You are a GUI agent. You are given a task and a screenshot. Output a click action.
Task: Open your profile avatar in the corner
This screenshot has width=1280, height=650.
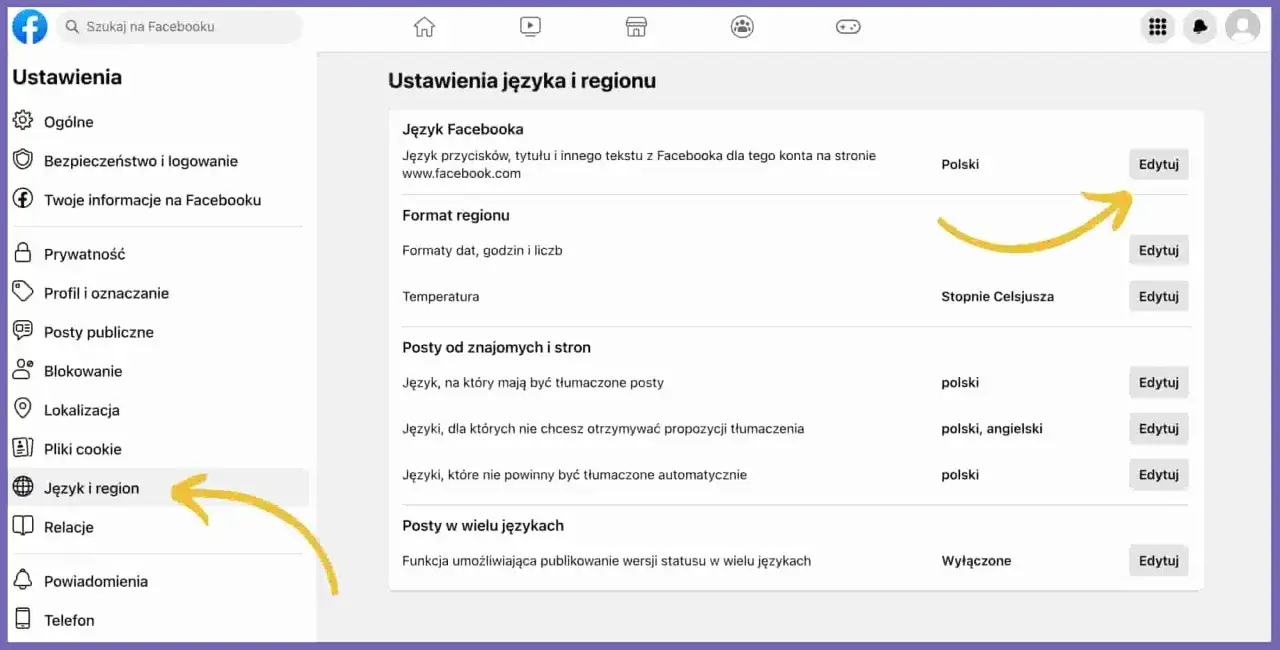(x=1242, y=27)
